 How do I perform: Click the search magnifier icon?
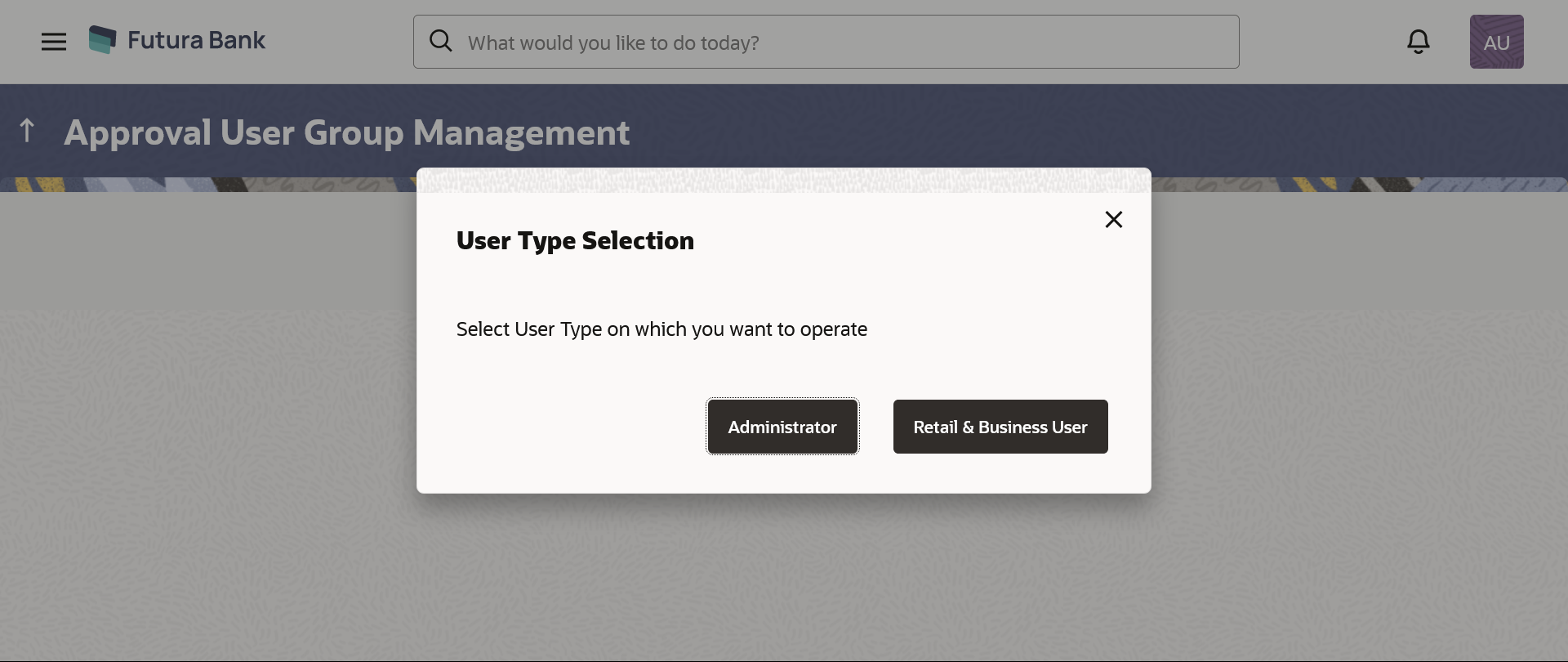pos(441,41)
